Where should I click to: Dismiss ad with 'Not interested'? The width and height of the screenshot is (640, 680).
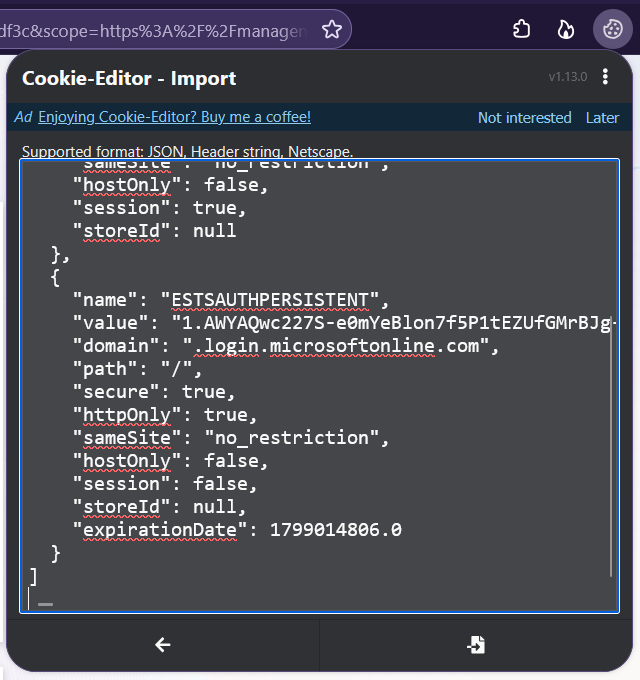pyautogui.click(x=524, y=118)
